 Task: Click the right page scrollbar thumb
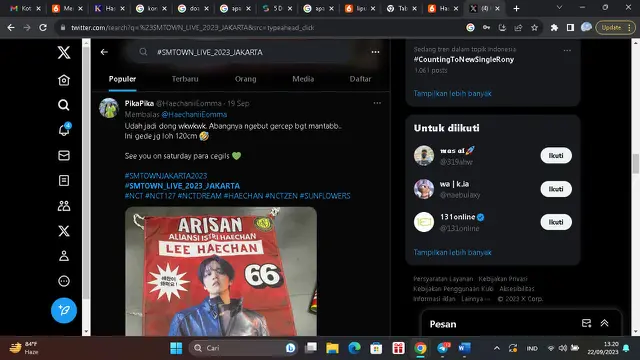(x=636, y=164)
